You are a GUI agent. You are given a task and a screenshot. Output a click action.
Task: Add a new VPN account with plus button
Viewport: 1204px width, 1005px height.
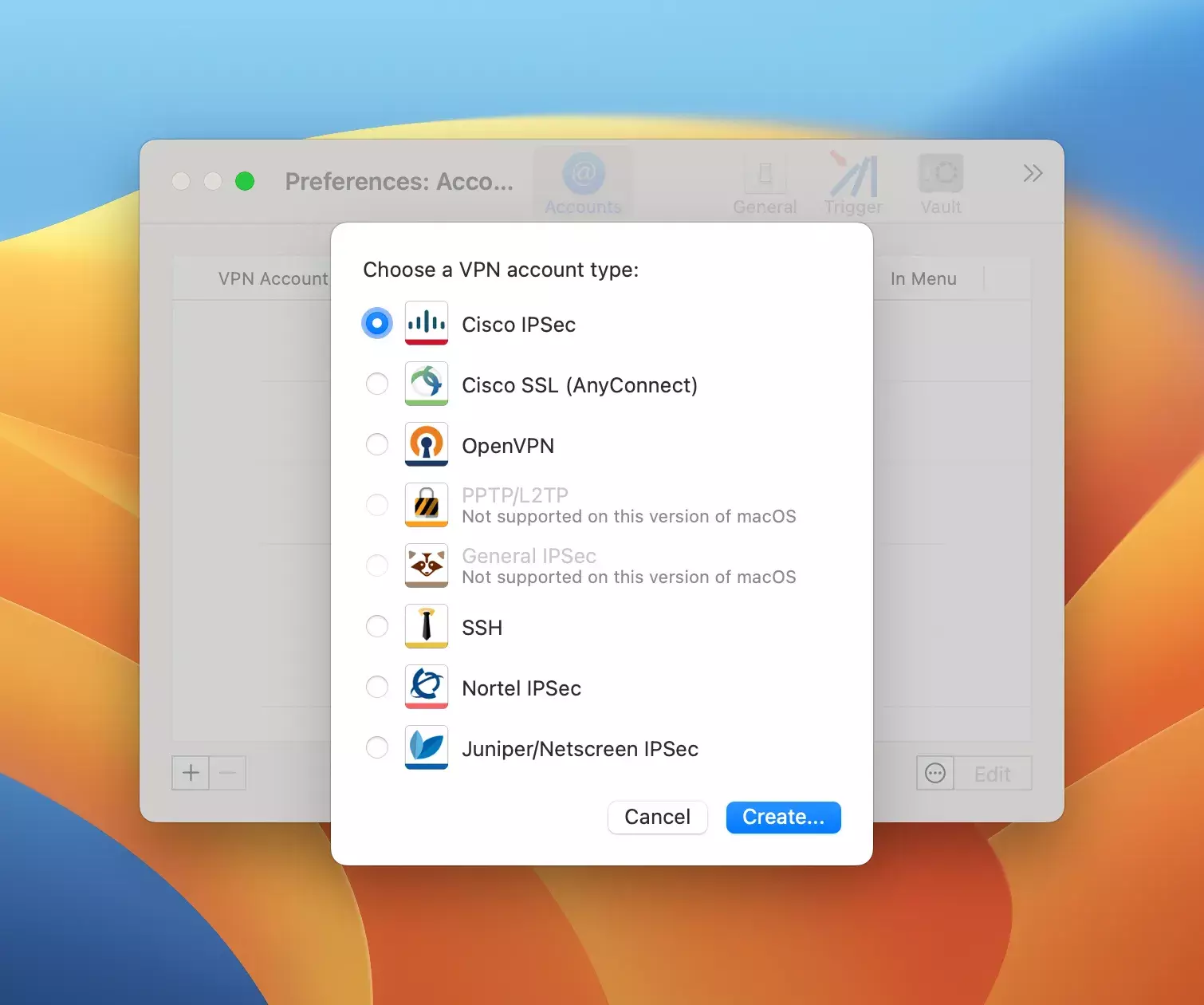pyautogui.click(x=191, y=773)
